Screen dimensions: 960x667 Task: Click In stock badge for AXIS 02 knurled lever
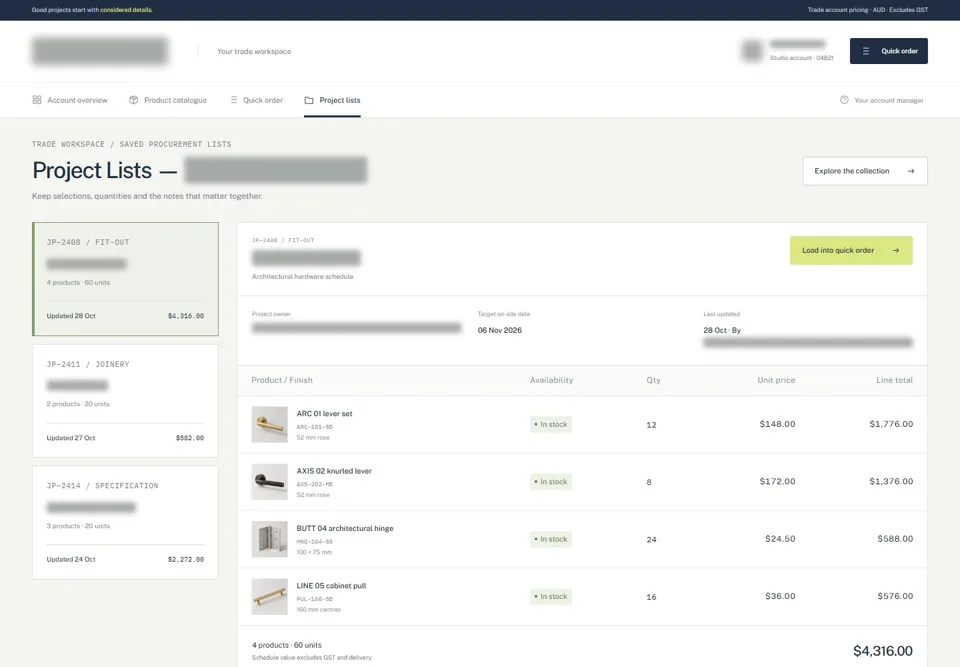click(x=551, y=481)
